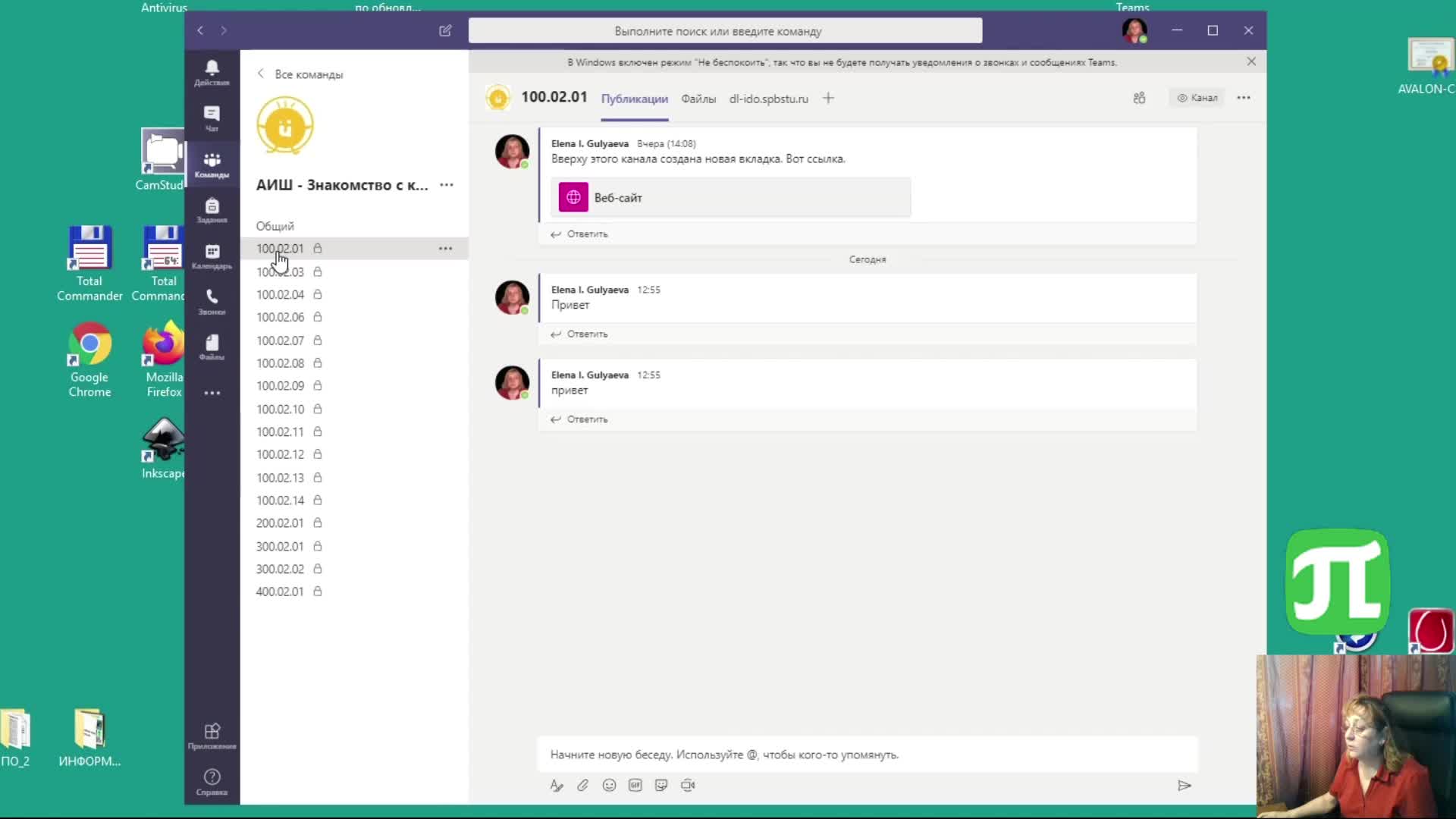
Task: Click the search or command box
Action: point(725,31)
